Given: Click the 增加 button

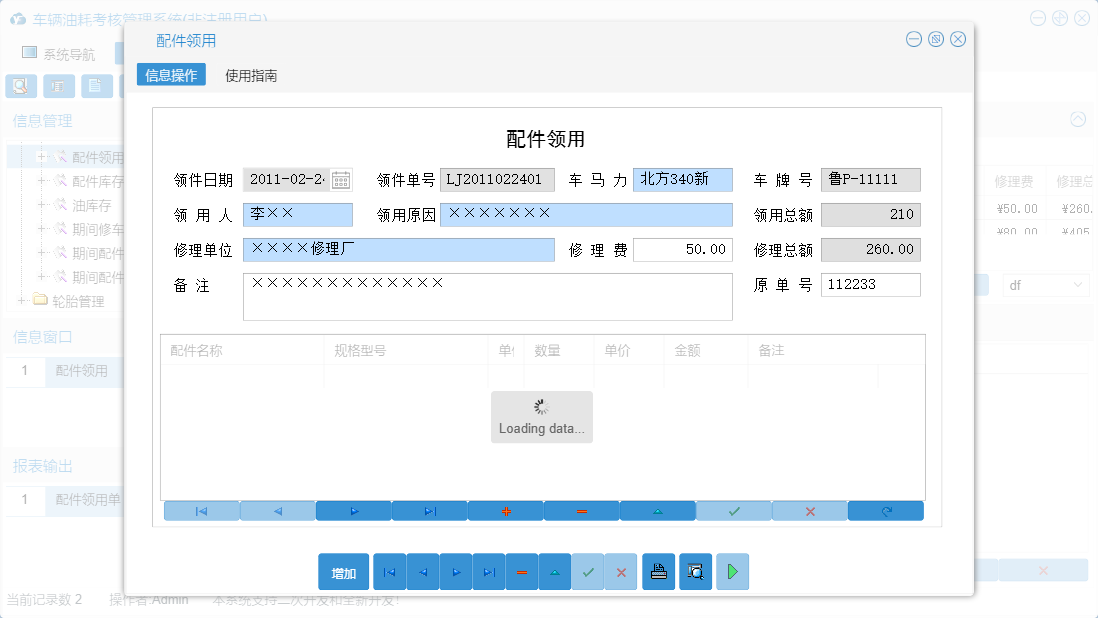Looking at the screenshot, I should [x=343, y=571].
